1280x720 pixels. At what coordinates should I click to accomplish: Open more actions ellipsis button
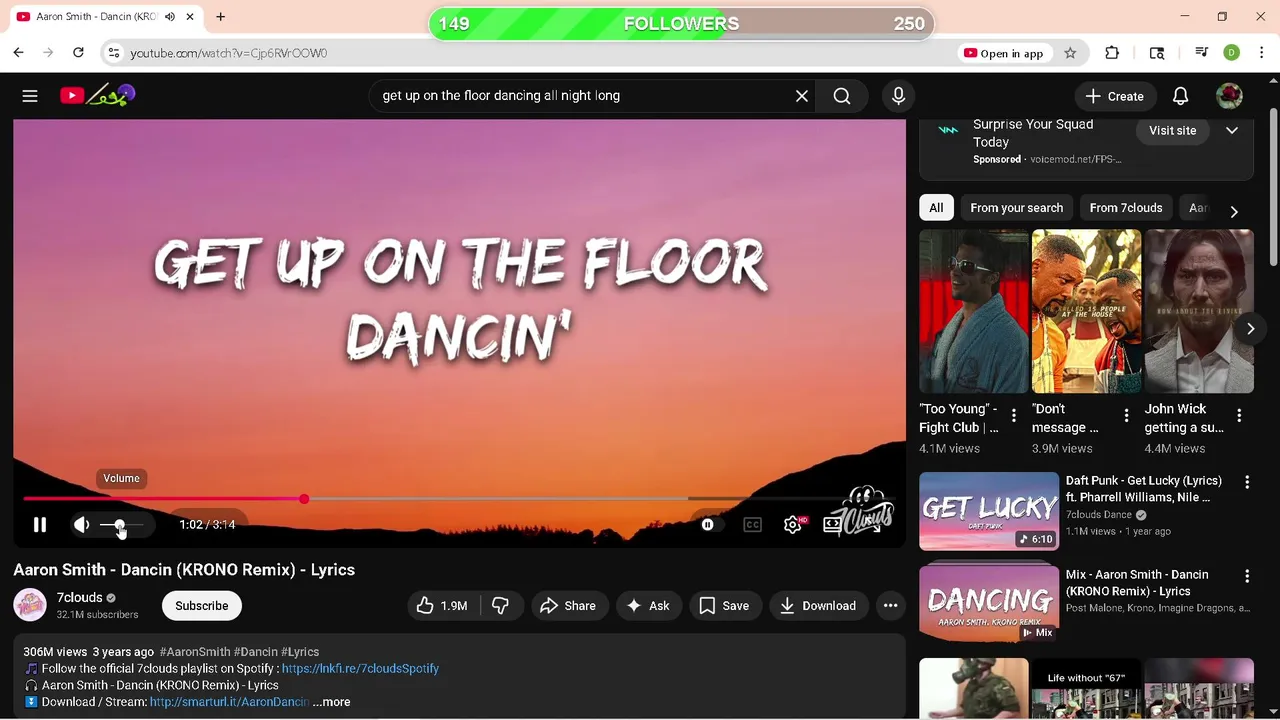(890, 605)
